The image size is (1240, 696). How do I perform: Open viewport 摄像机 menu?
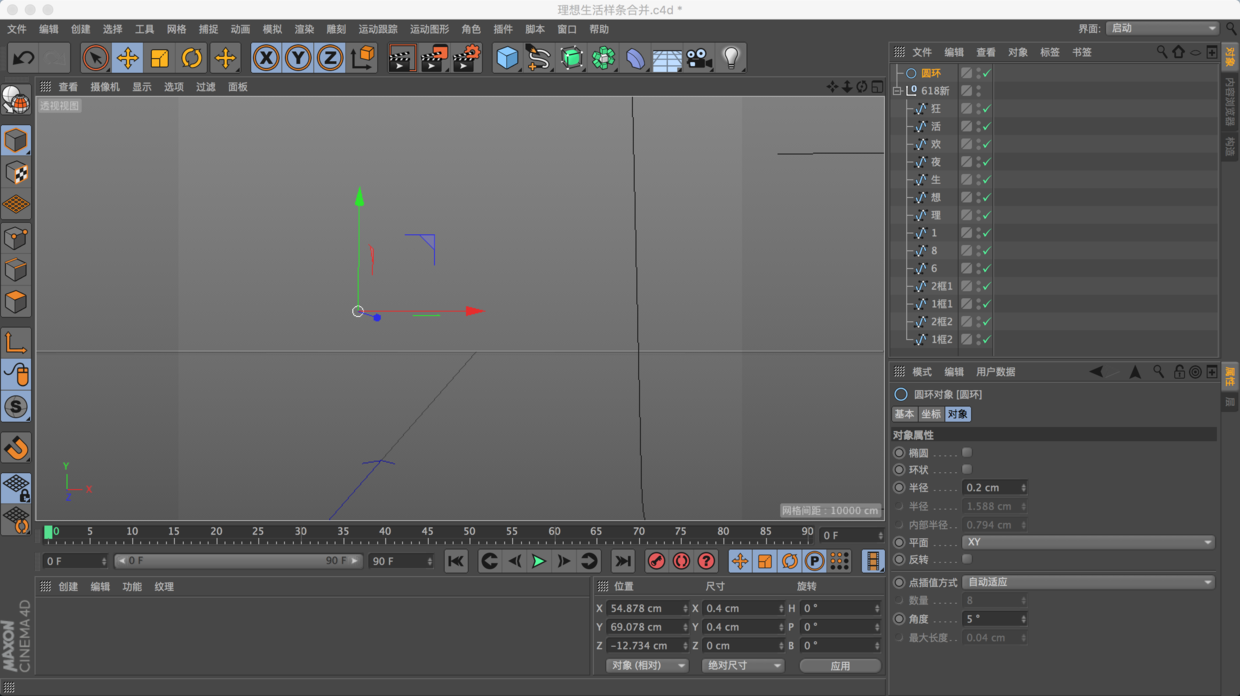(x=105, y=87)
